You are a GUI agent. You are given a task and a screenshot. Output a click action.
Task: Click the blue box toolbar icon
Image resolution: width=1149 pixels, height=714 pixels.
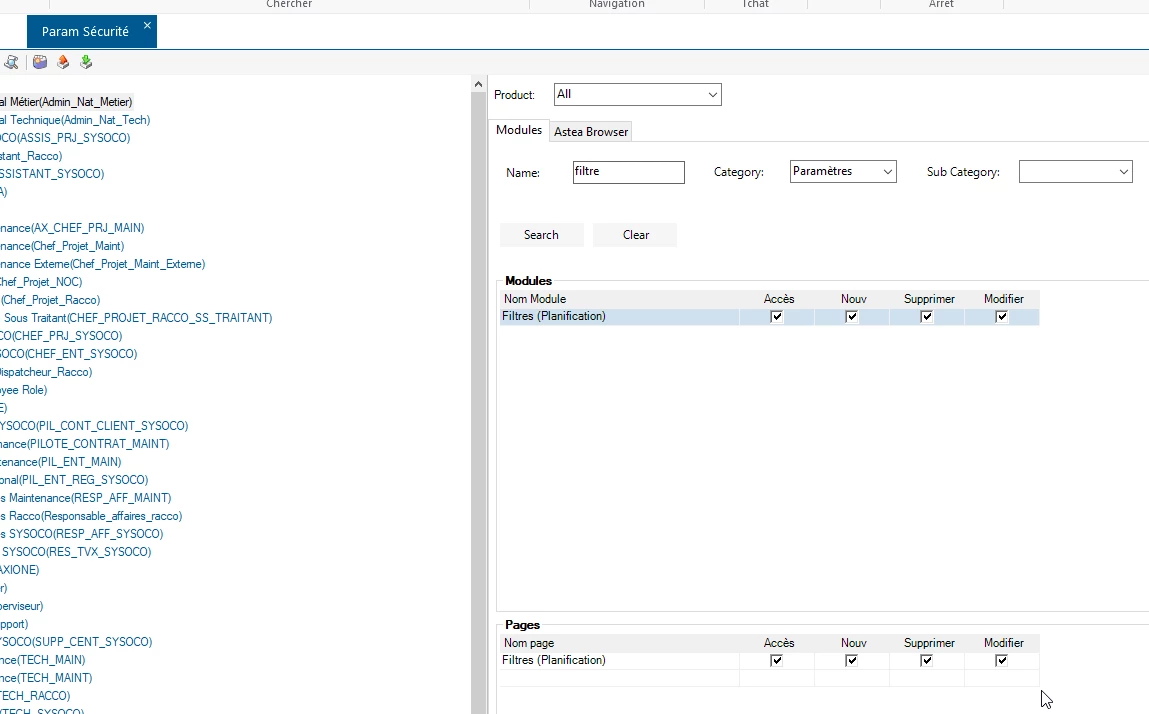pos(40,62)
